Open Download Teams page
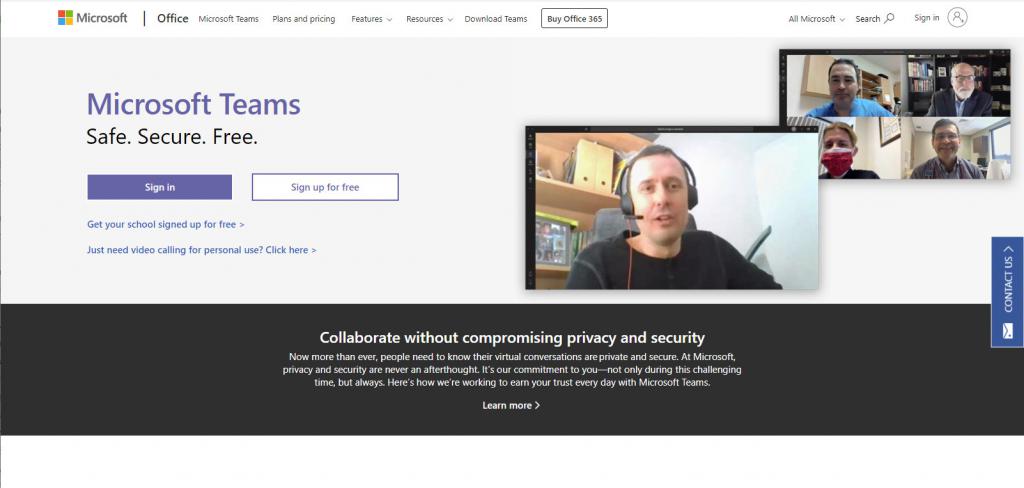 [496, 19]
